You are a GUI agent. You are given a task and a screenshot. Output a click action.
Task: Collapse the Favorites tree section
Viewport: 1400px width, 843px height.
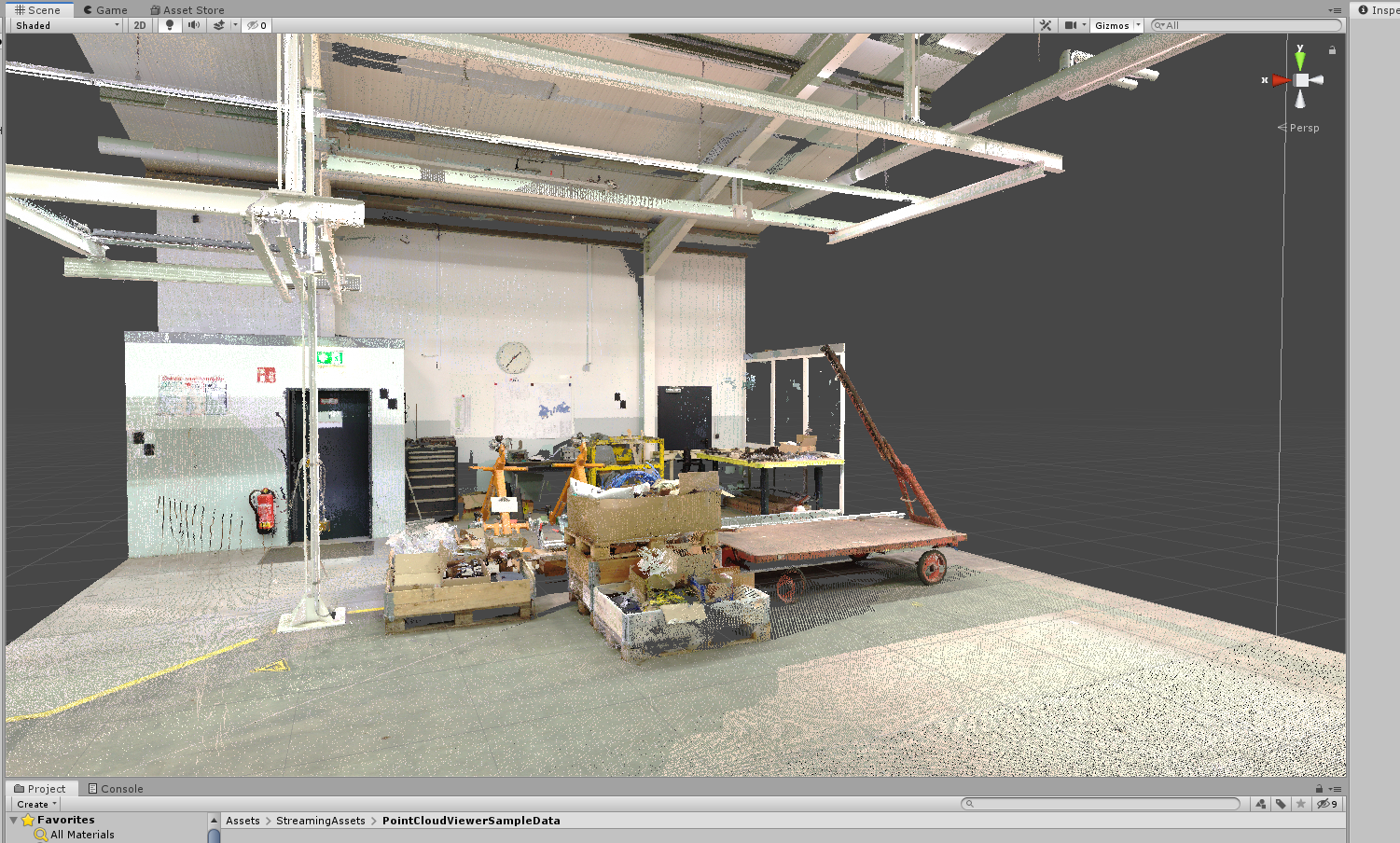pos(14,820)
